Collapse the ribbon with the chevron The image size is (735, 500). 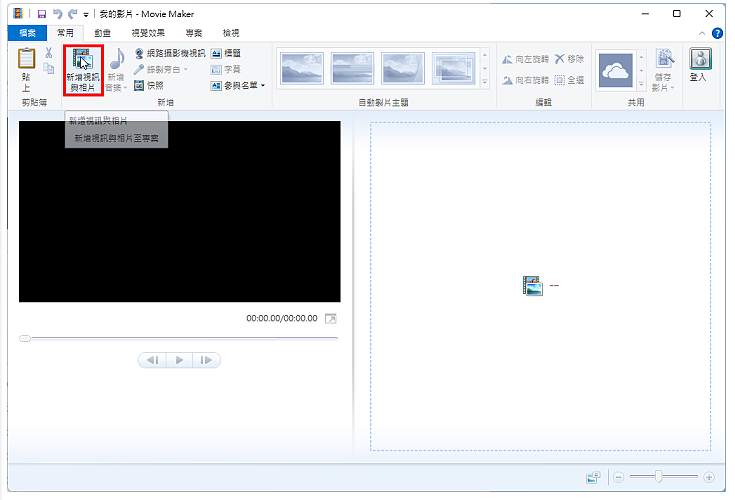(x=702, y=33)
